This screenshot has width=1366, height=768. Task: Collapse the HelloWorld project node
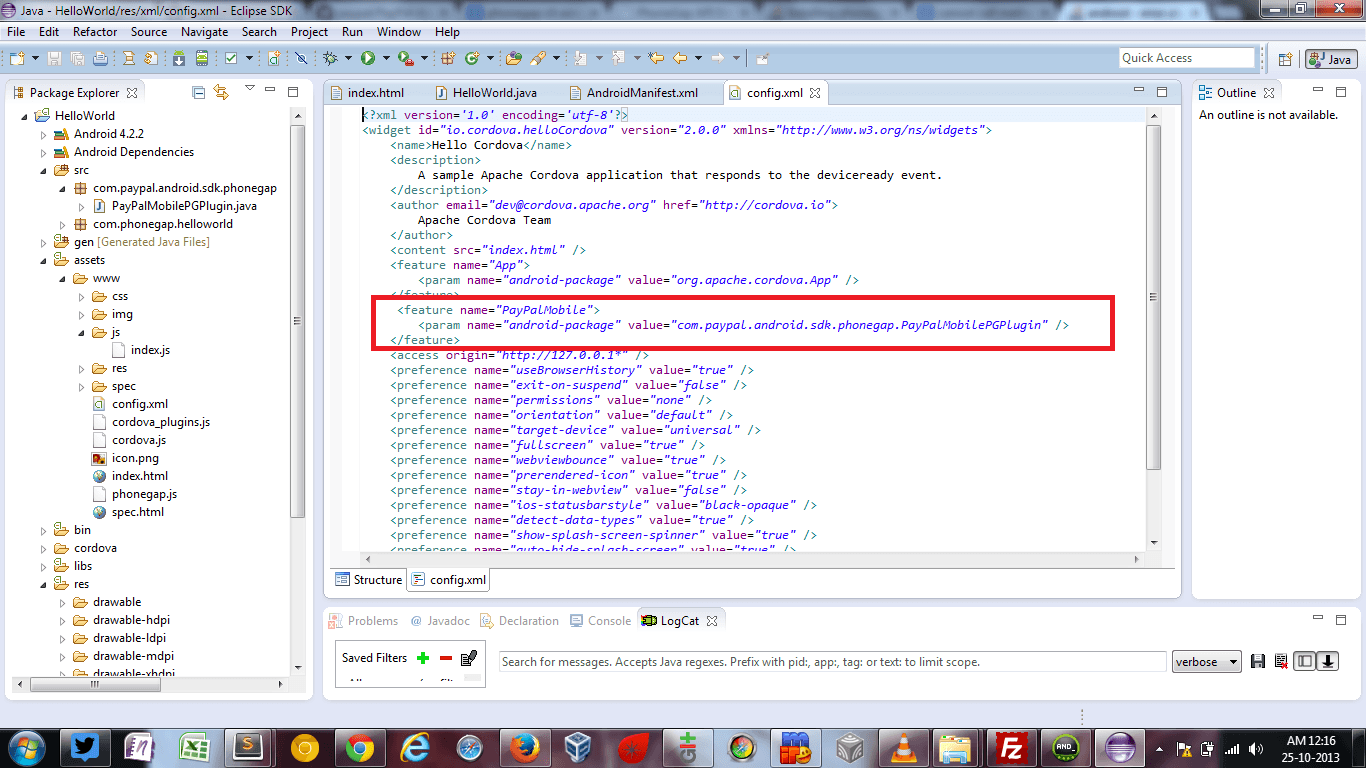tap(25, 116)
